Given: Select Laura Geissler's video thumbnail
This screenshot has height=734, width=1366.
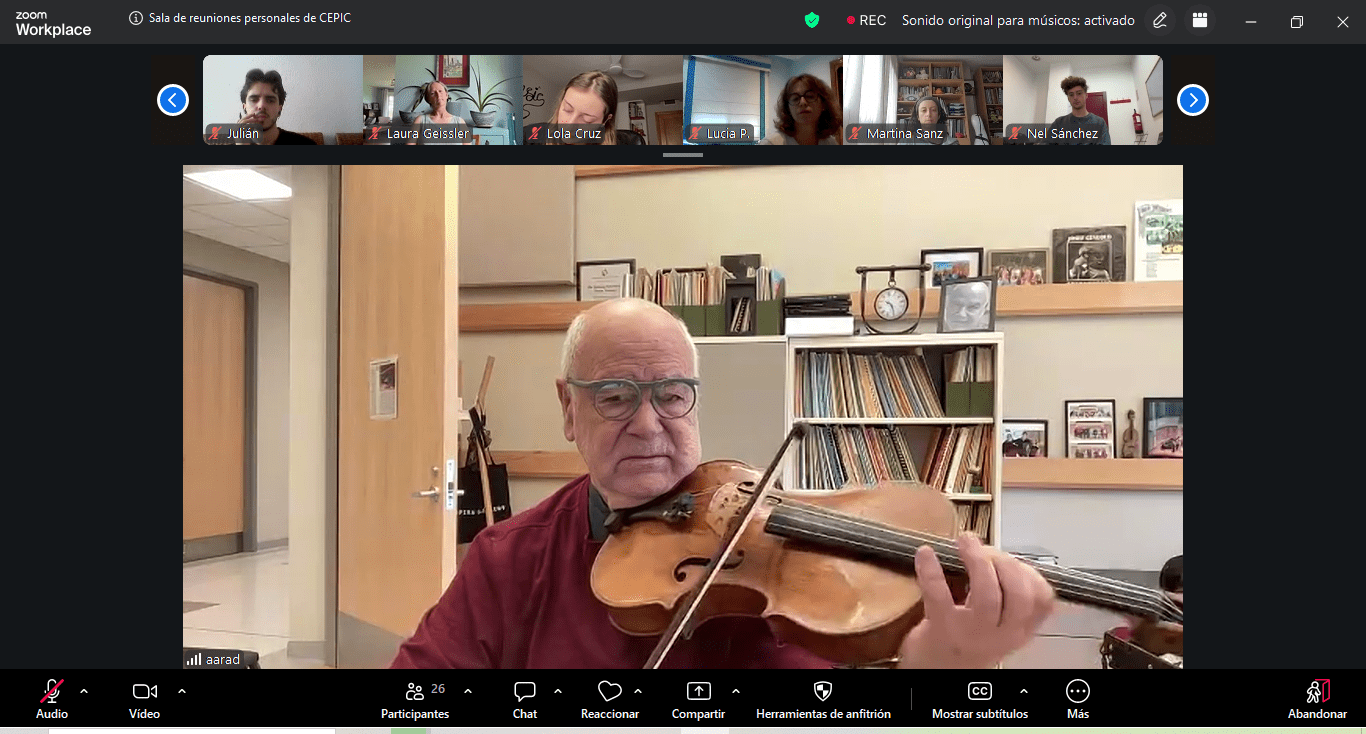Looking at the screenshot, I should (443, 100).
